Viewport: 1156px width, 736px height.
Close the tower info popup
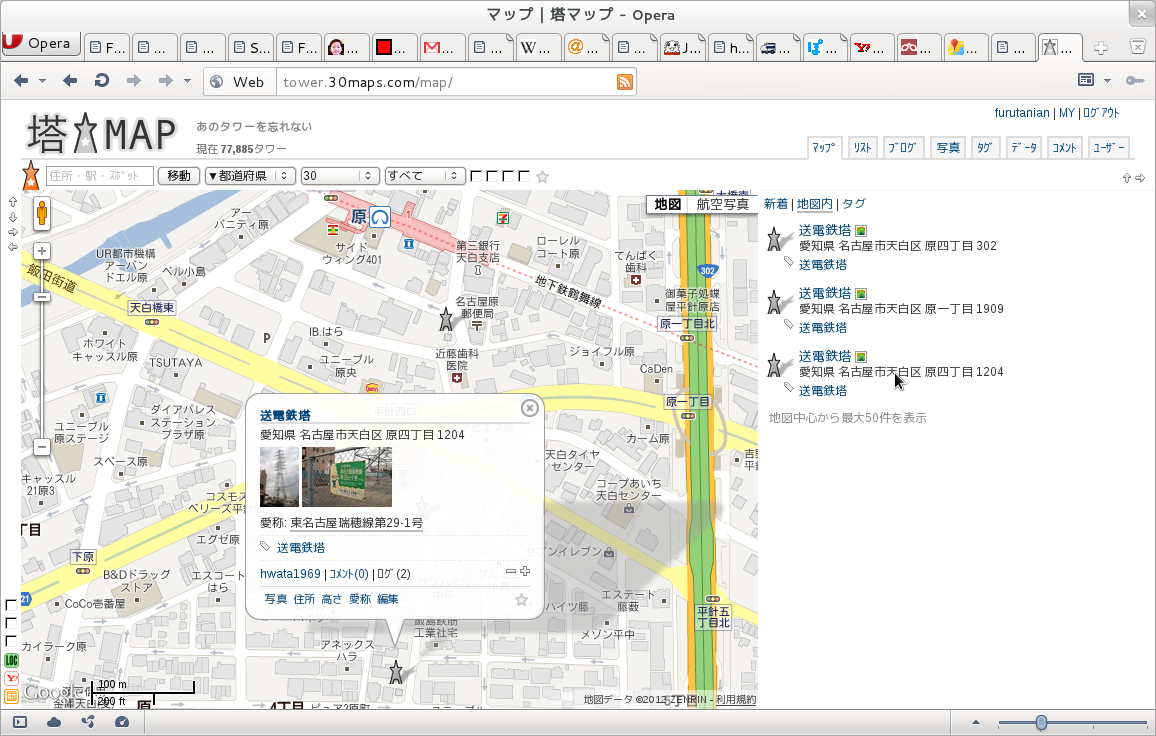coord(530,407)
